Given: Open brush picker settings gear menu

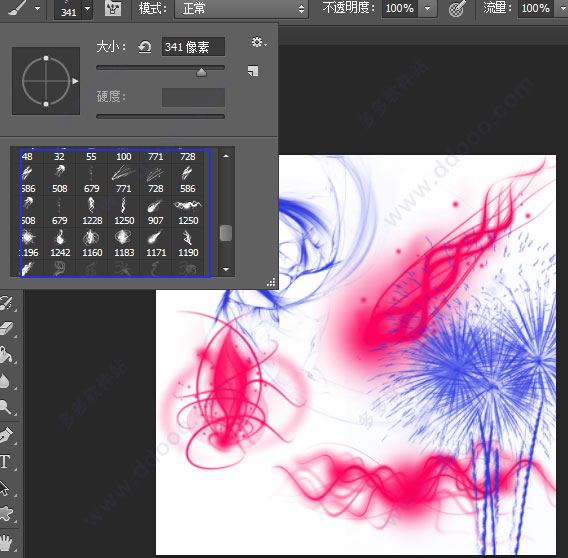Looking at the screenshot, I should click(259, 42).
